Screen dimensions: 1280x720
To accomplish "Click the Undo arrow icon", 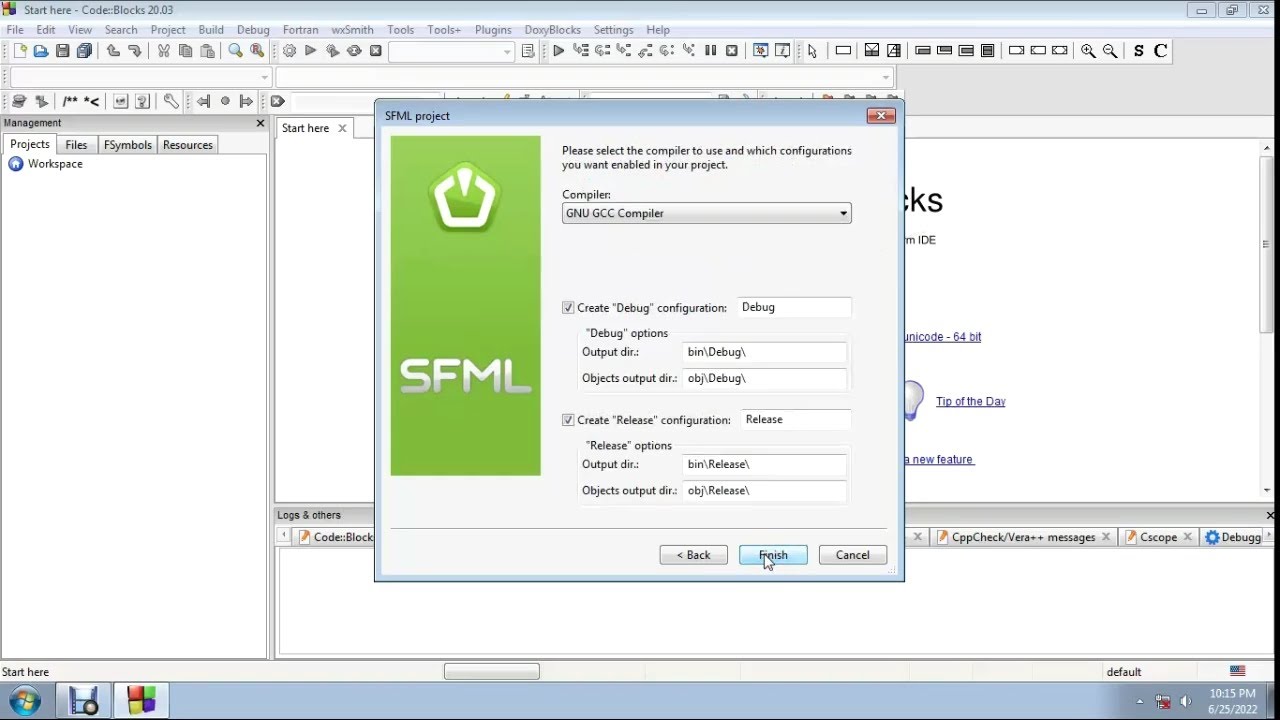I will 113,51.
